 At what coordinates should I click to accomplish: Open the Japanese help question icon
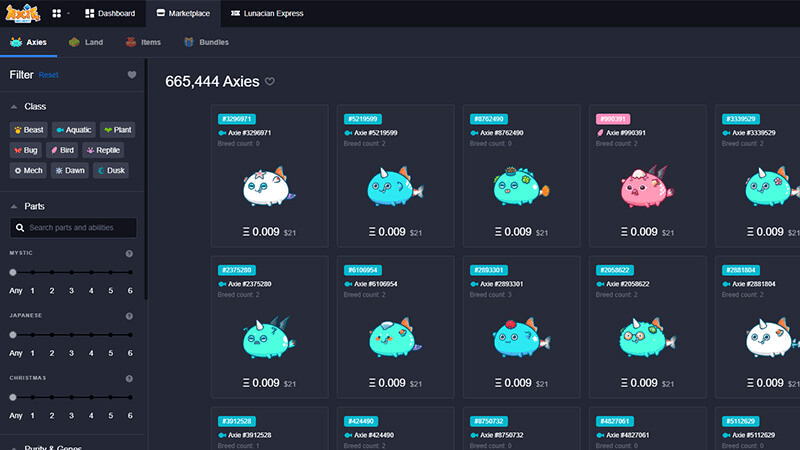tap(129, 316)
